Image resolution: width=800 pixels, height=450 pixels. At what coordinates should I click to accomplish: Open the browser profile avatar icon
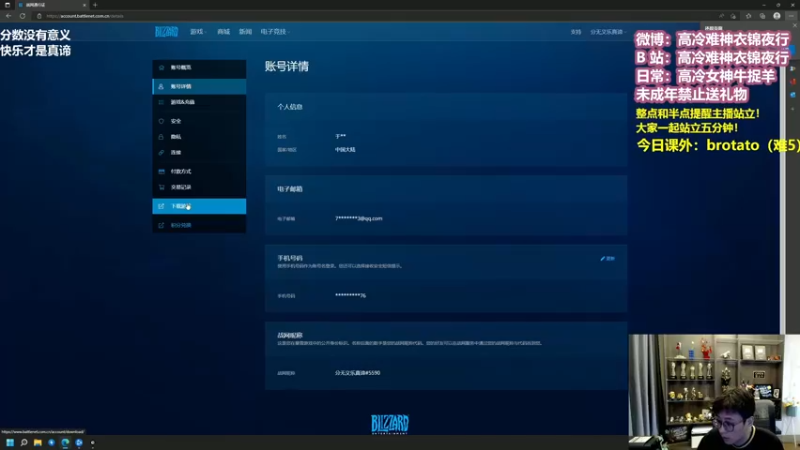pos(777,16)
